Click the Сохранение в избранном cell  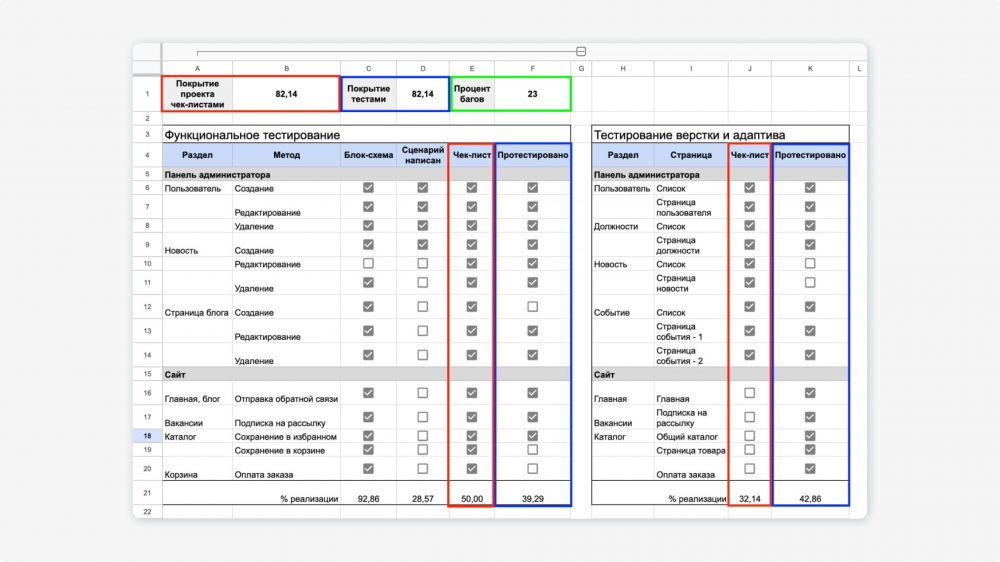(286, 436)
